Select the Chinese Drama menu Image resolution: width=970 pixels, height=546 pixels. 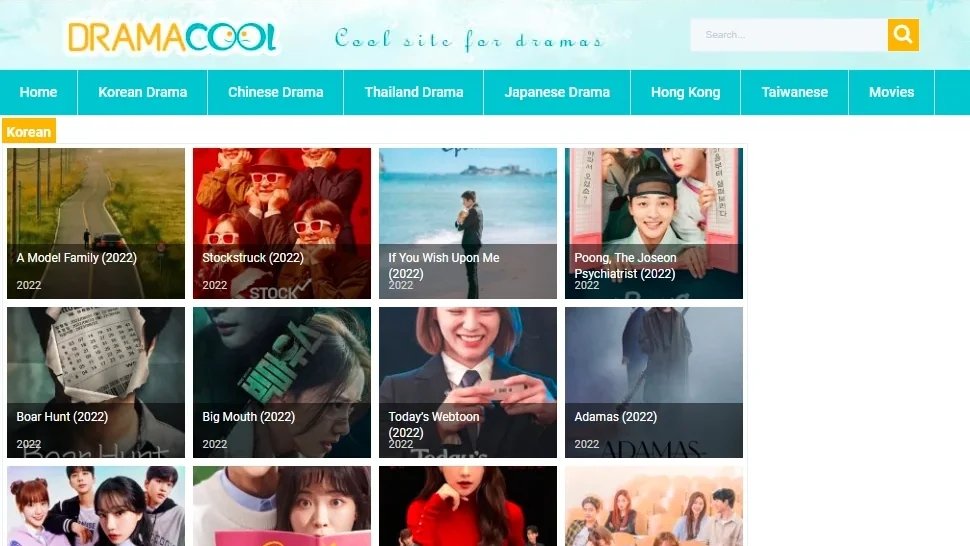tap(275, 92)
